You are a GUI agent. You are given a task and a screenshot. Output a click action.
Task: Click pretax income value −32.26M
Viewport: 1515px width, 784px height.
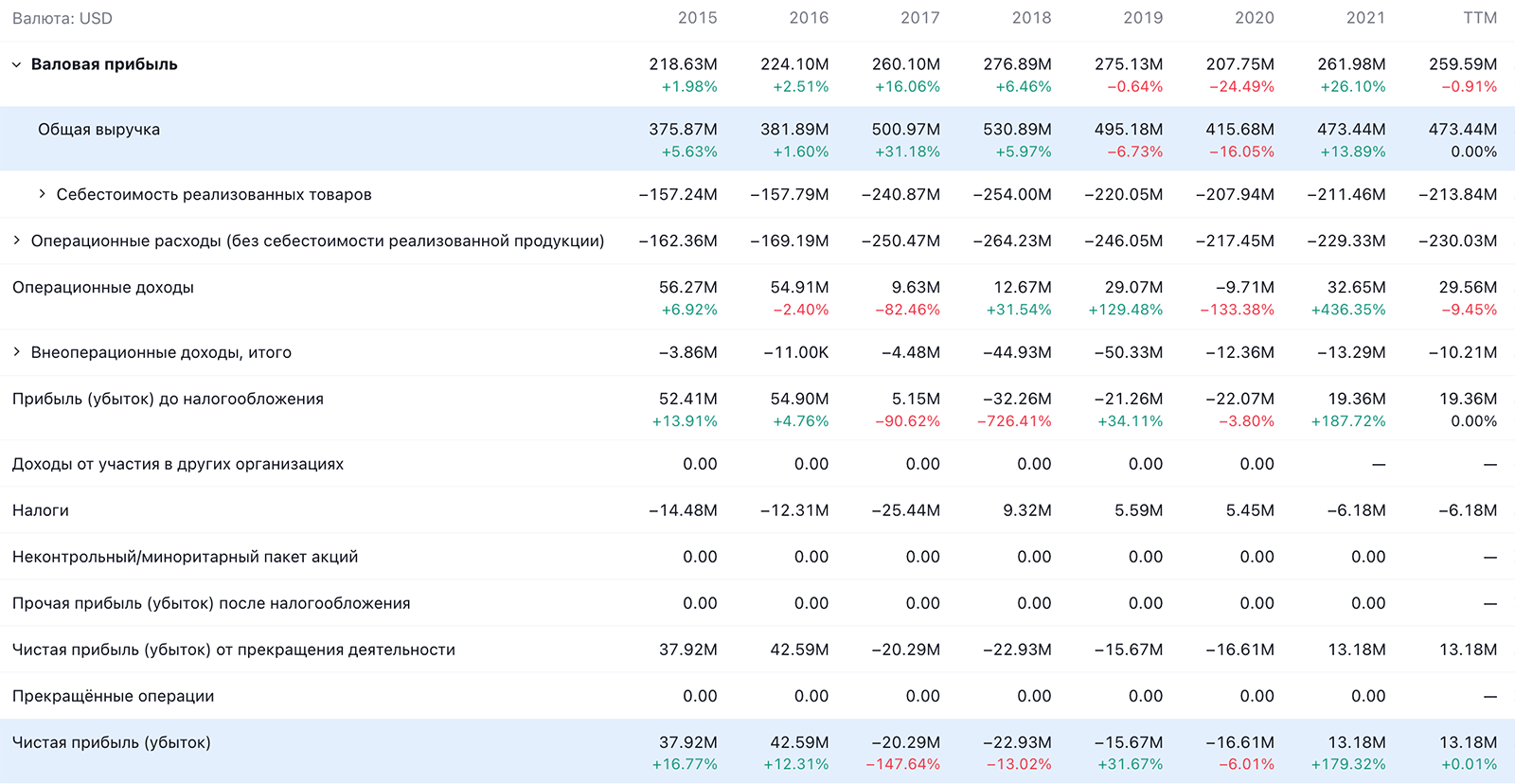click(1017, 399)
